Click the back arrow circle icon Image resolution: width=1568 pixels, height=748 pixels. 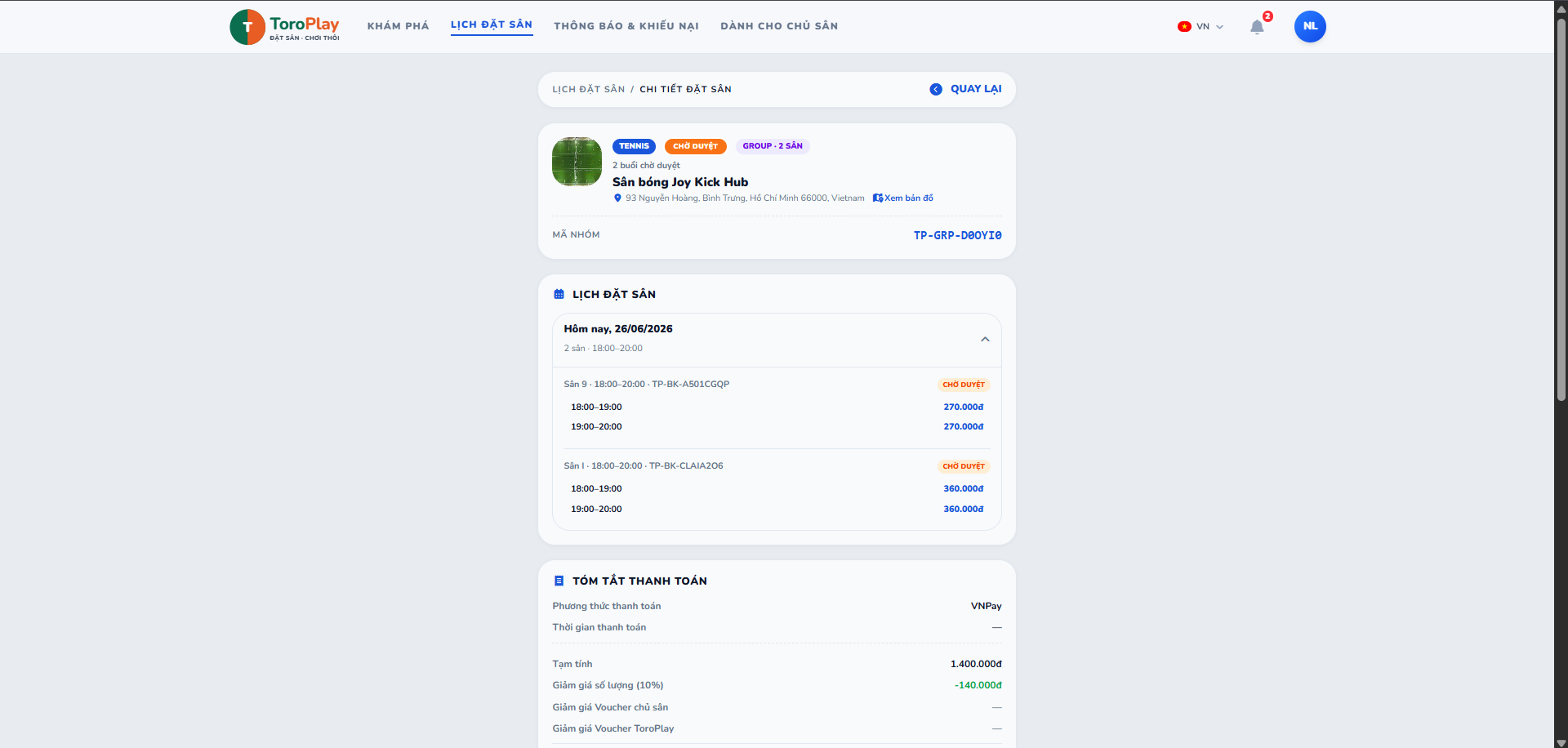click(936, 89)
